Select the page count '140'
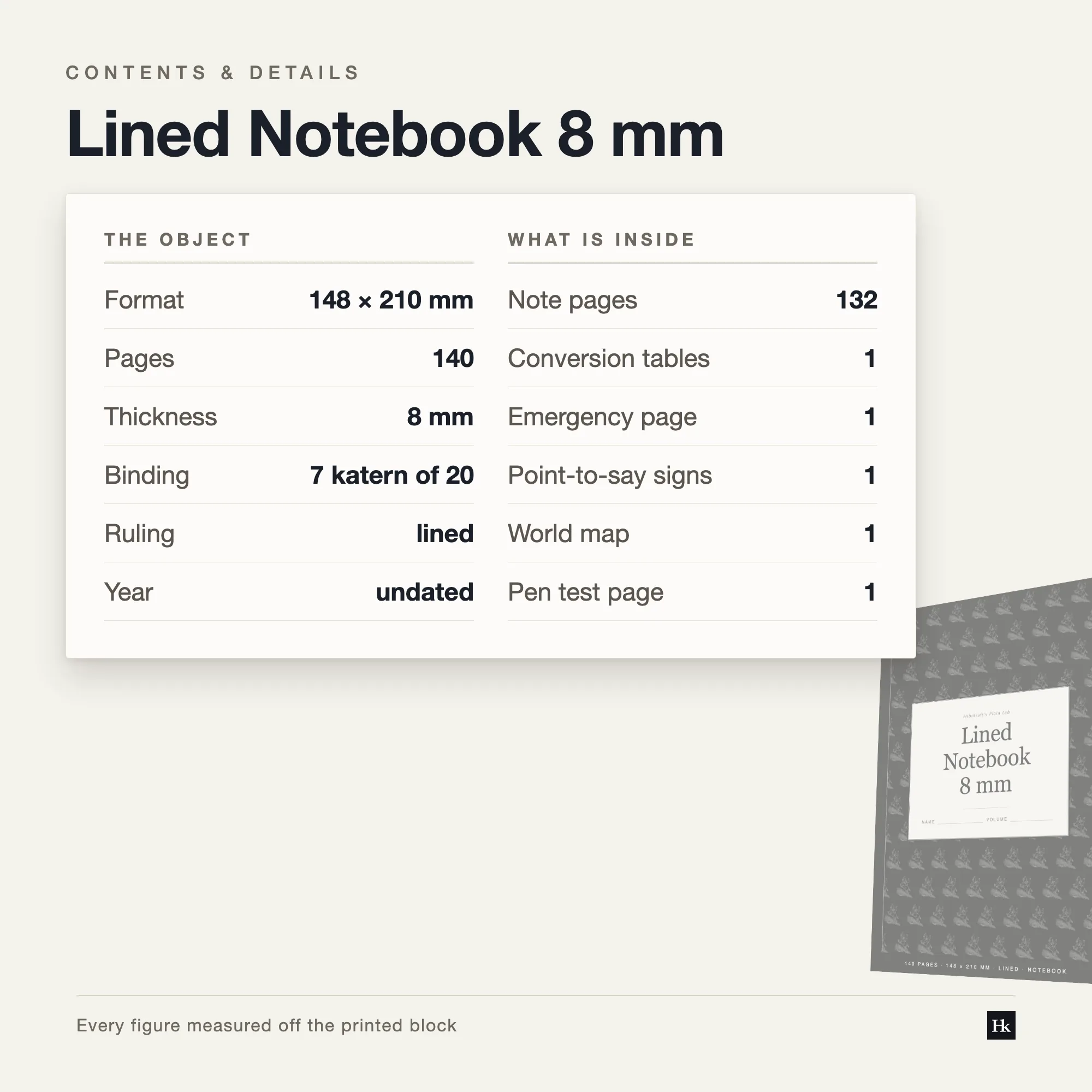The width and height of the screenshot is (1092, 1092). tap(453, 358)
